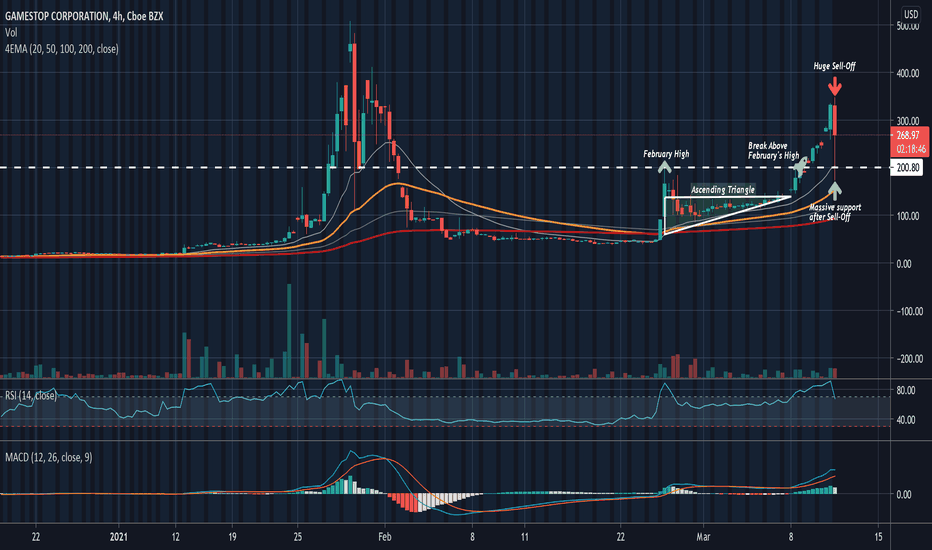Click the USD currency label
This screenshot has height=550, width=932.
[911, 14]
